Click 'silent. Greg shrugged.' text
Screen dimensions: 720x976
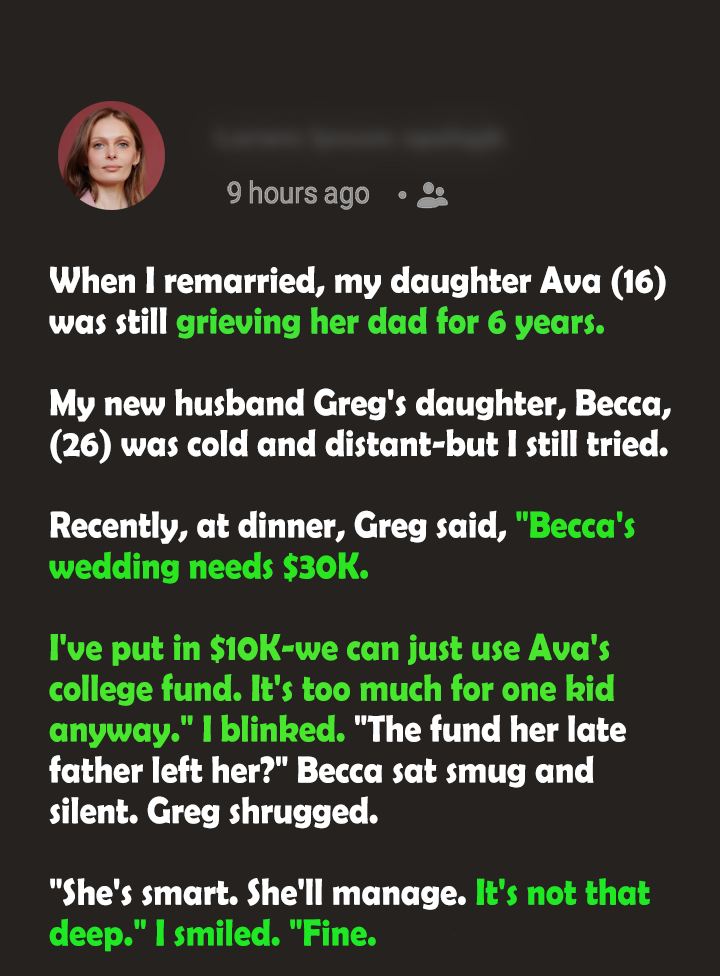(x=213, y=812)
